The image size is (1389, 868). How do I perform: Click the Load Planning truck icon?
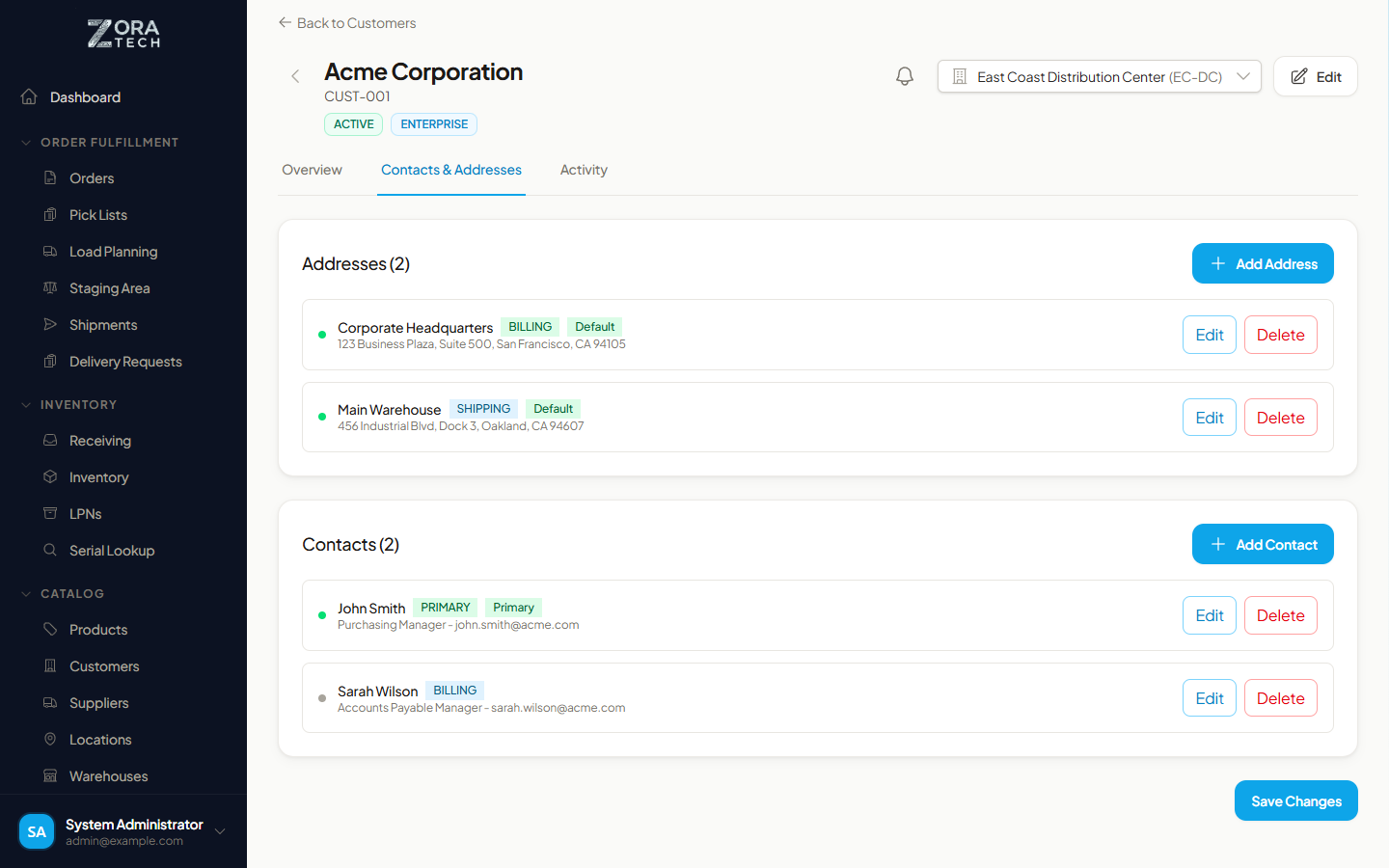pos(50,251)
